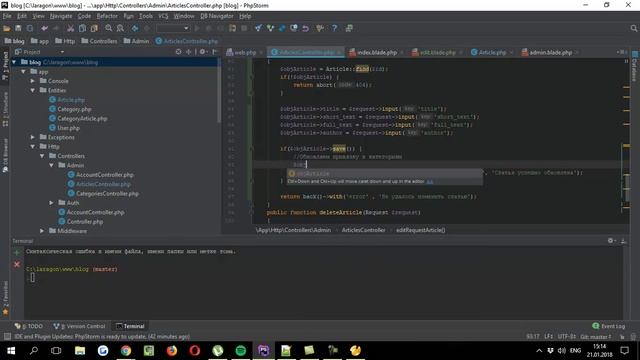The height and width of the screenshot is (360, 640).
Task: Click the new terminal session plus icon
Action: (17, 253)
